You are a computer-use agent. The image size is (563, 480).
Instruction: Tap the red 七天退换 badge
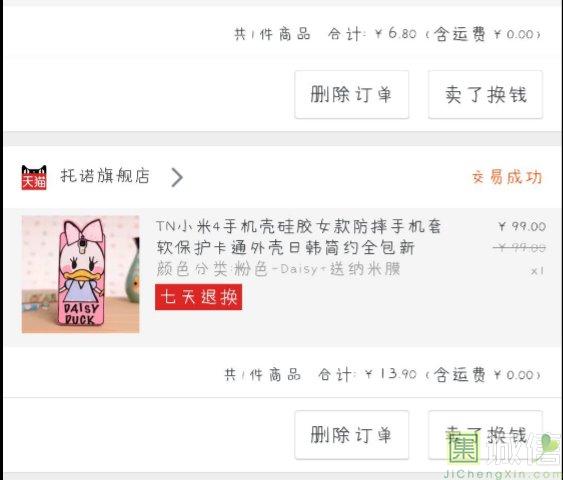[x=199, y=297]
